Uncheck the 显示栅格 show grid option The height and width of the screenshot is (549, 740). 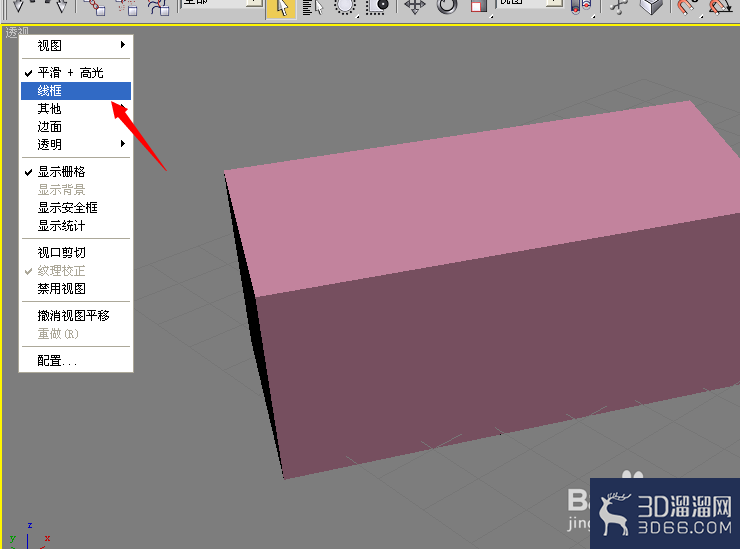click(x=76, y=172)
